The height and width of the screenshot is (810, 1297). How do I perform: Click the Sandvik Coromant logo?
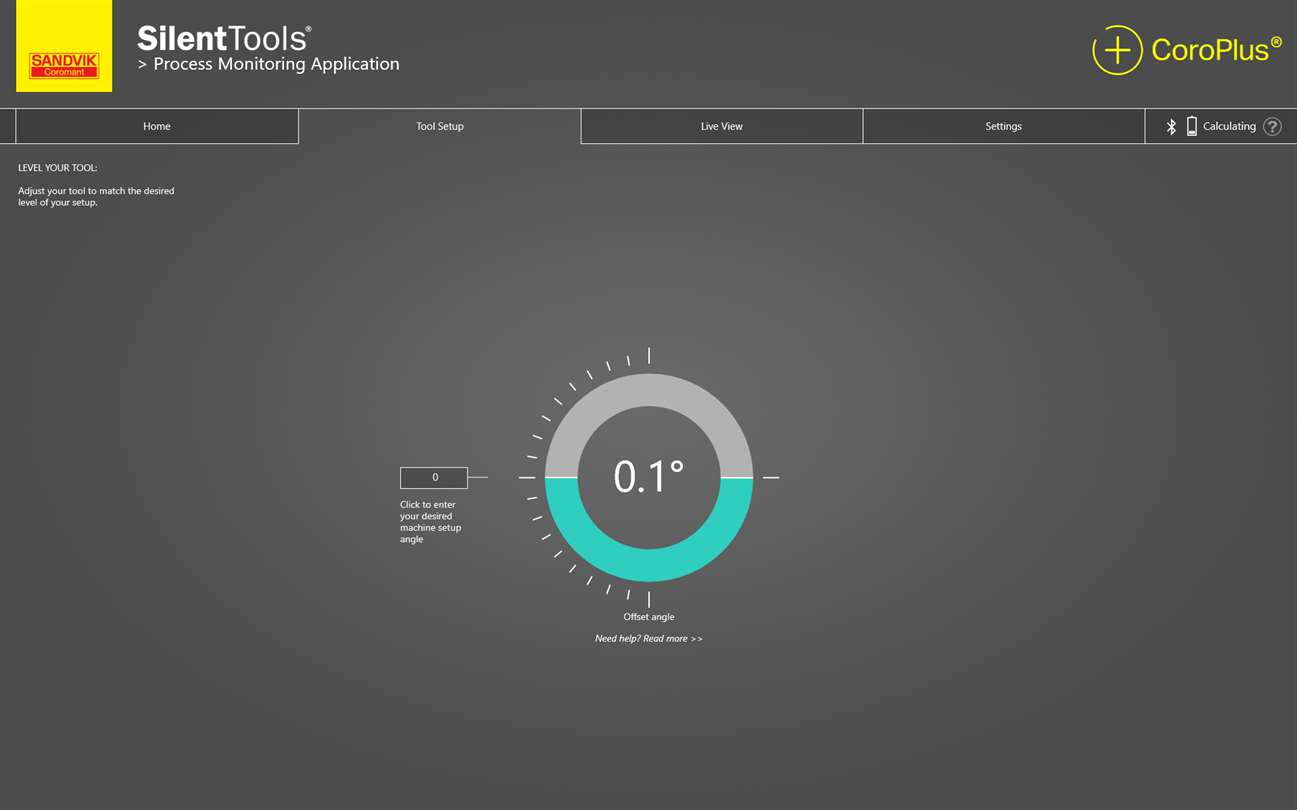(64, 46)
